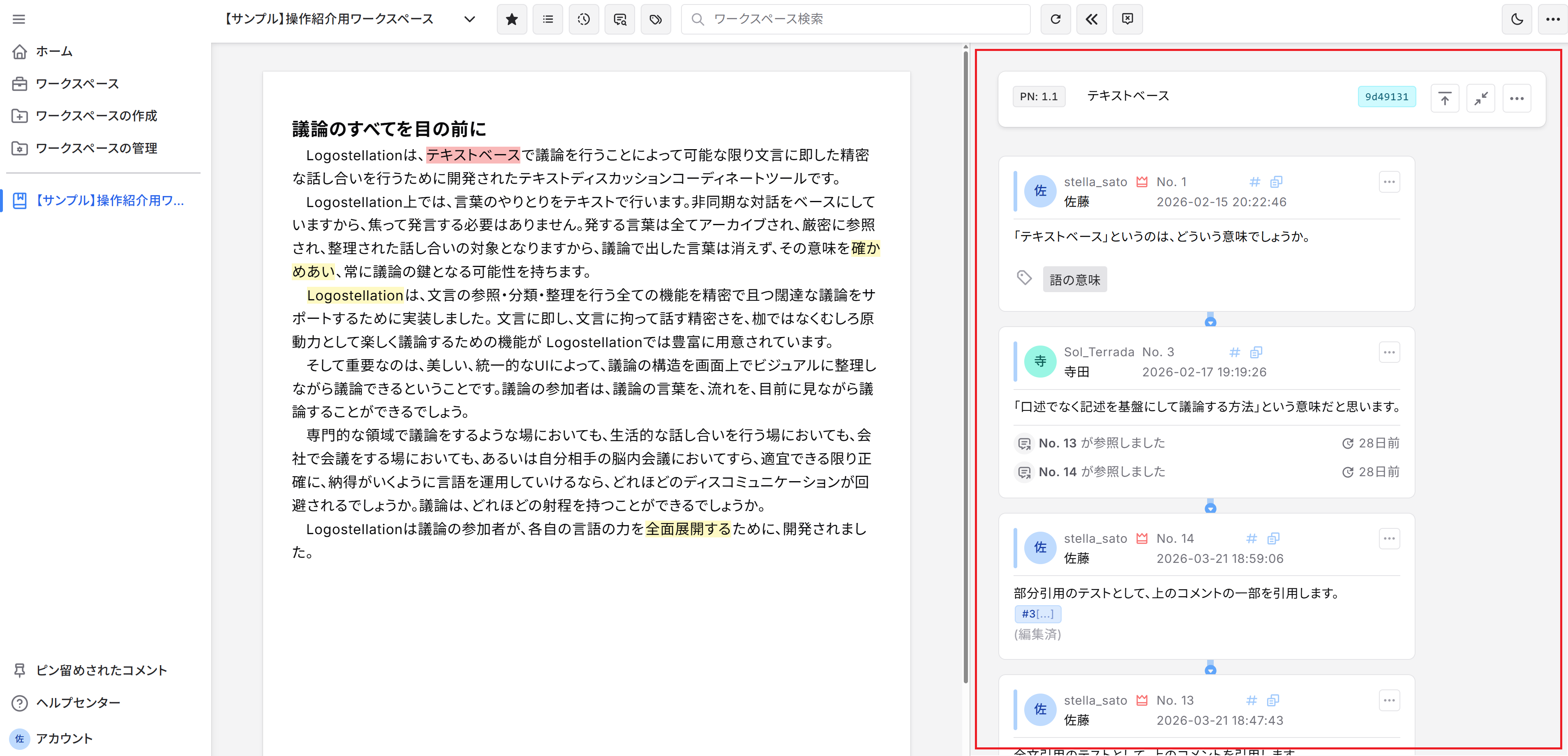This screenshot has height=756, width=1568.
Task: Click the collapse arrows icon in thread header
Action: click(x=1480, y=98)
